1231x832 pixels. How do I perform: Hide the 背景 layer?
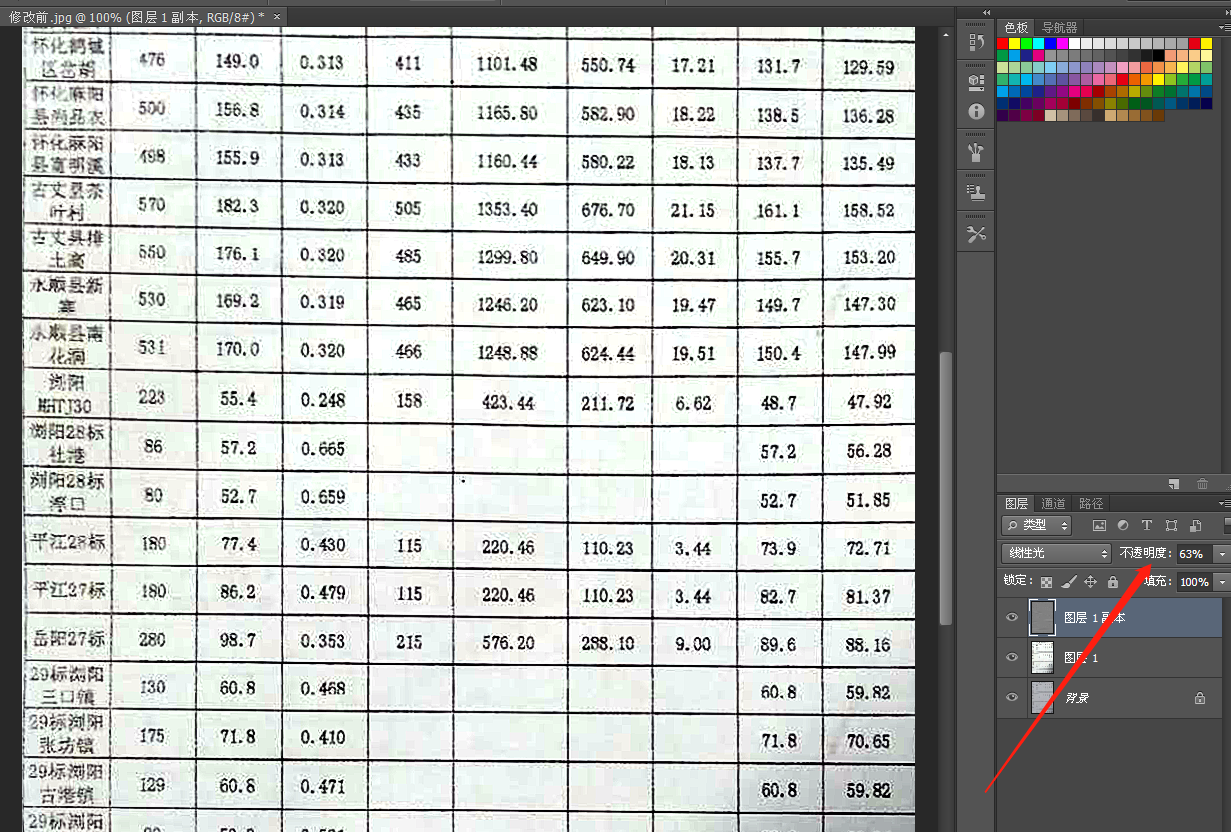[1012, 698]
